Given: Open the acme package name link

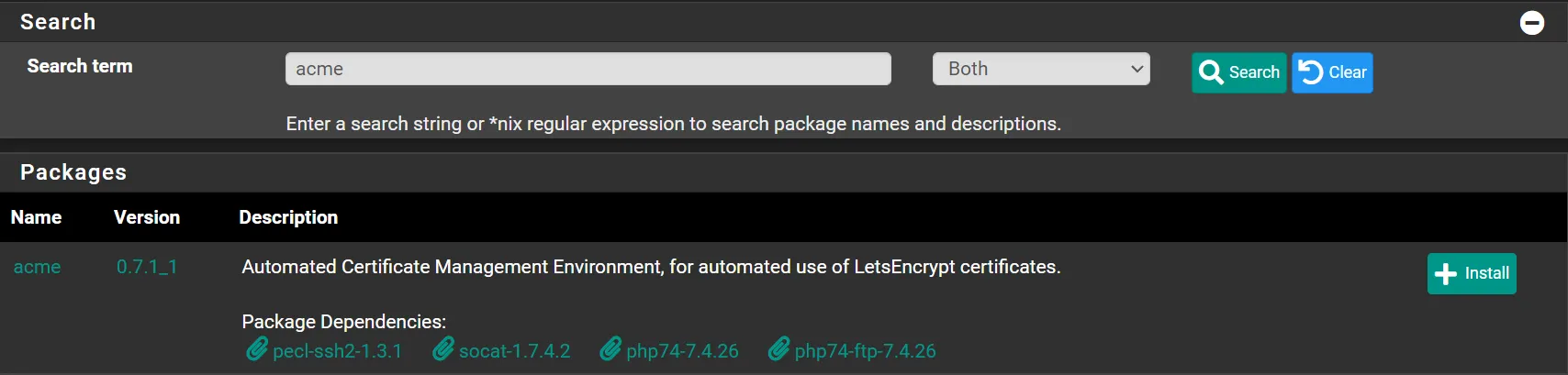Looking at the screenshot, I should coord(37,267).
